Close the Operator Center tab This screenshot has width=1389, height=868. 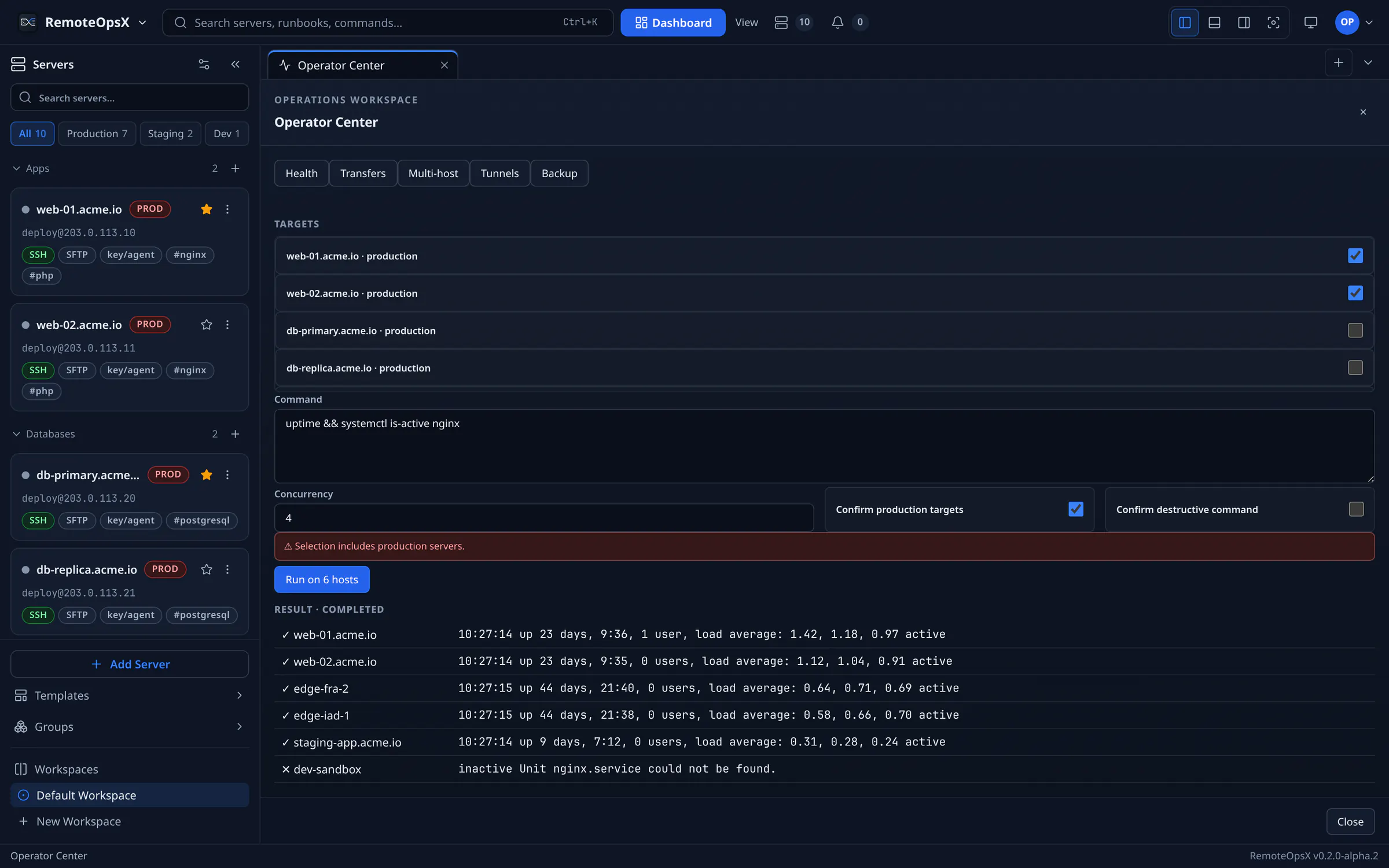(x=444, y=65)
